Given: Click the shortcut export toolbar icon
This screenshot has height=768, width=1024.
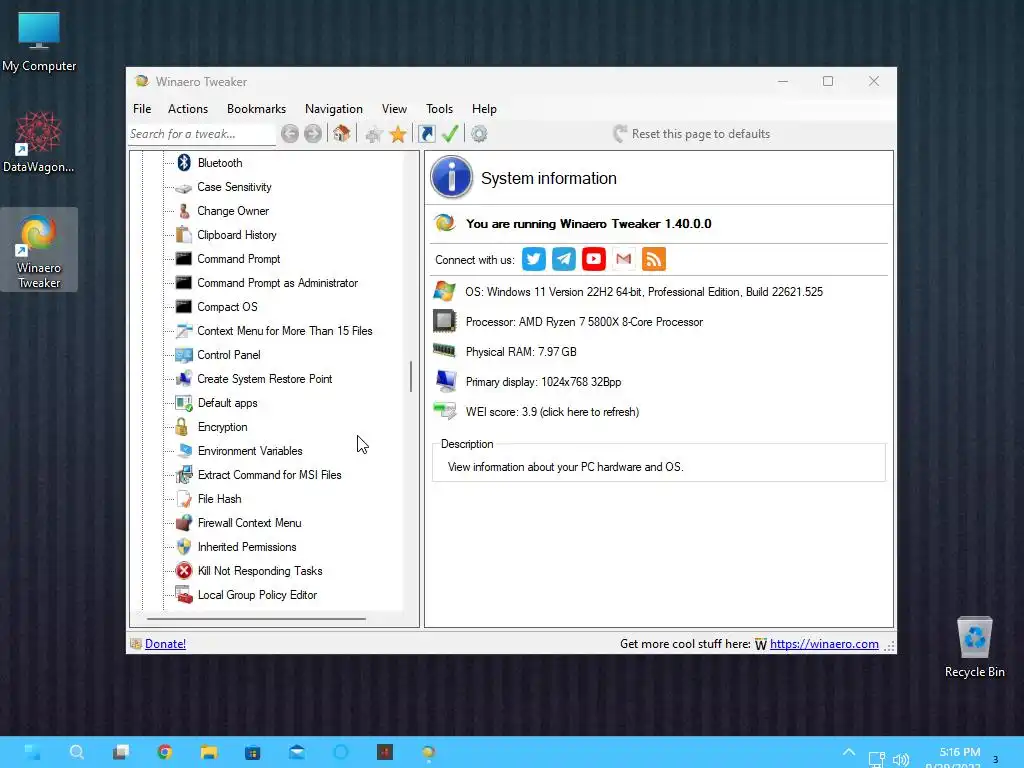Looking at the screenshot, I should (x=426, y=134).
